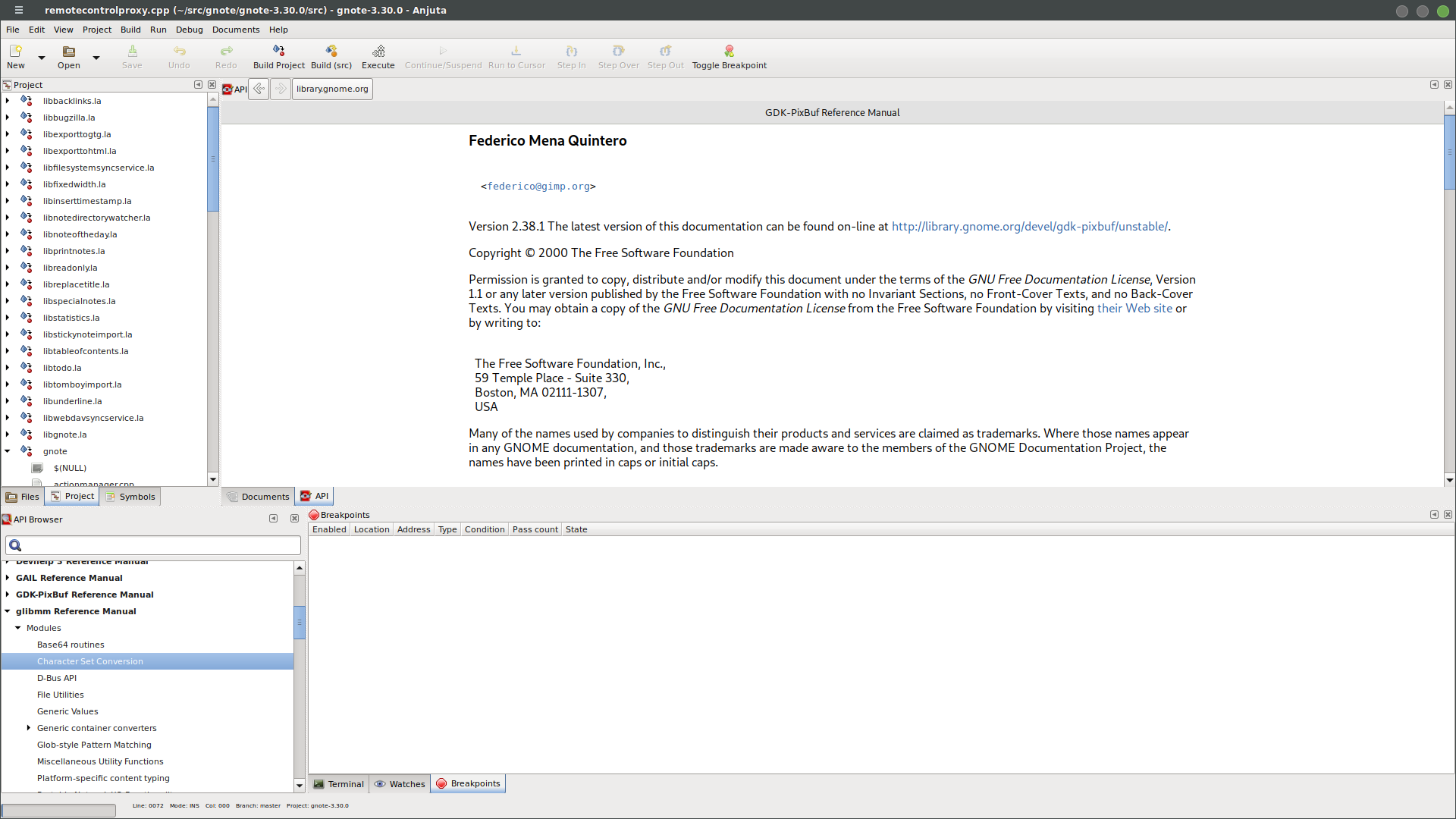The width and height of the screenshot is (1456, 819).
Task: Switch to the Files tab
Action: coord(23,497)
